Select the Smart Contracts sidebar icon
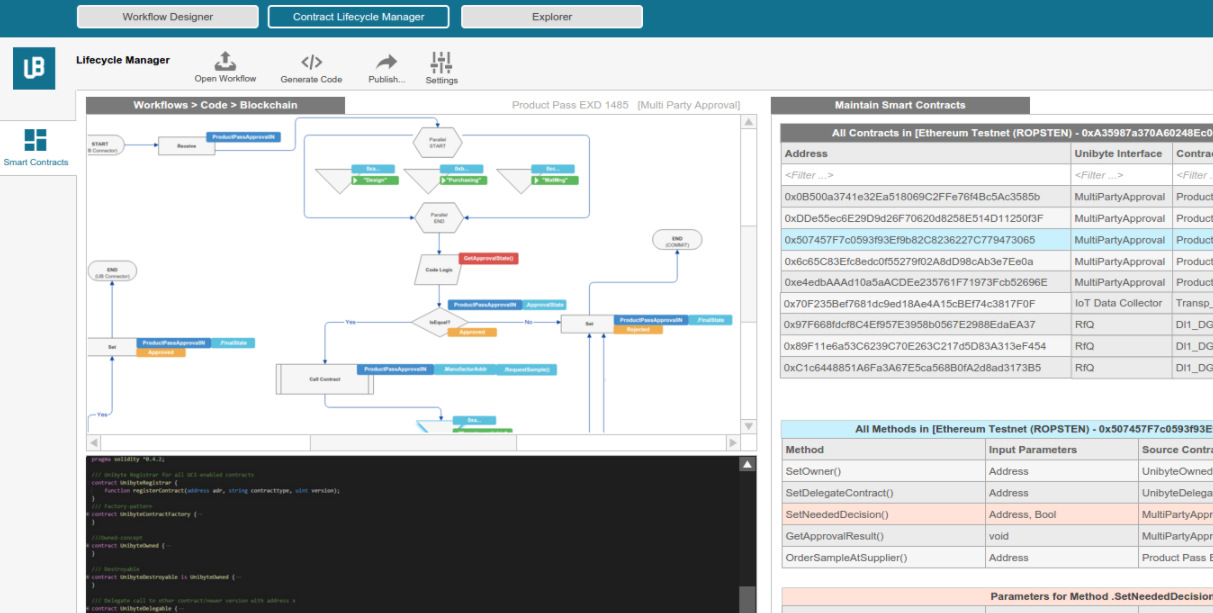The width and height of the screenshot is (1213, 613). 36,140
